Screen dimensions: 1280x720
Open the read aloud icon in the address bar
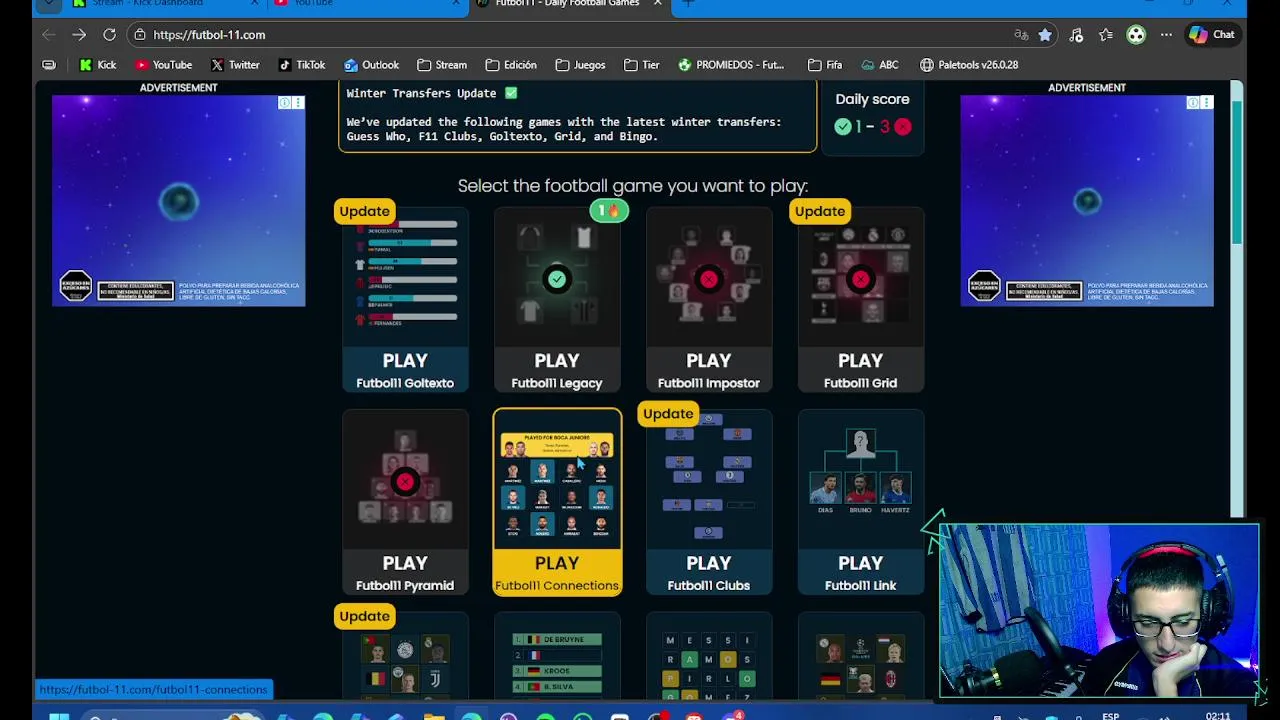click(x=1021, y=35)
